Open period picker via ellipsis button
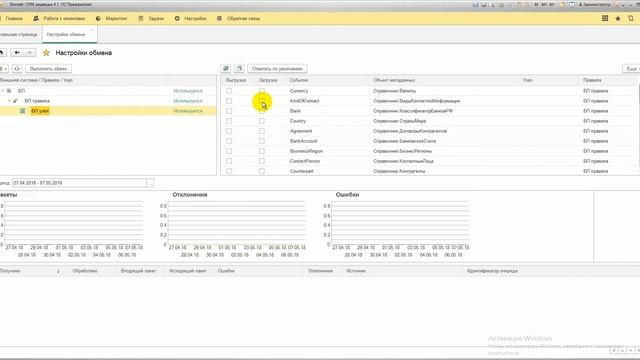 tap(150, 183)
